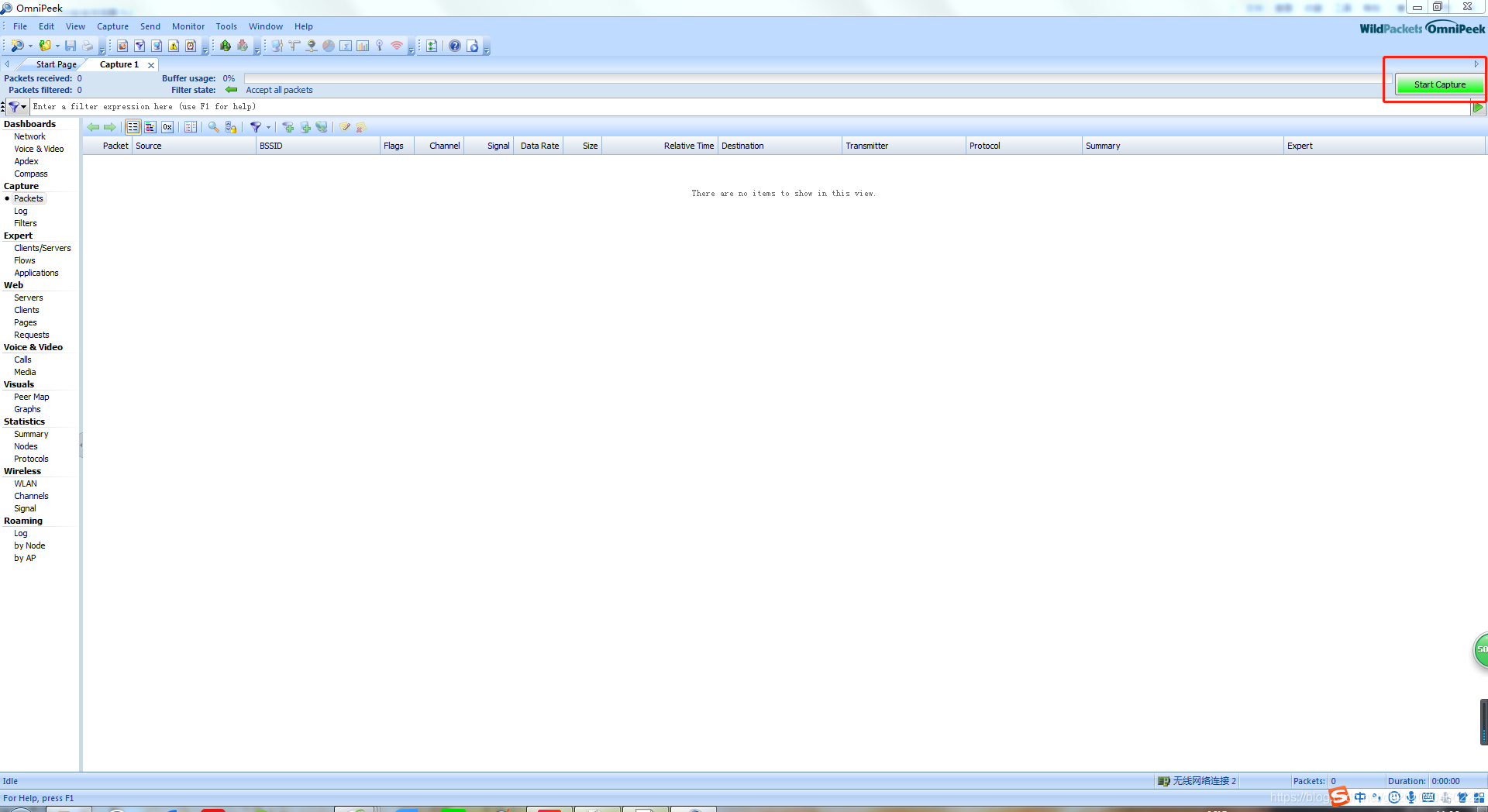Open Clients/Servers under Expert
The image size is (1488, 812).
point(43,248)
